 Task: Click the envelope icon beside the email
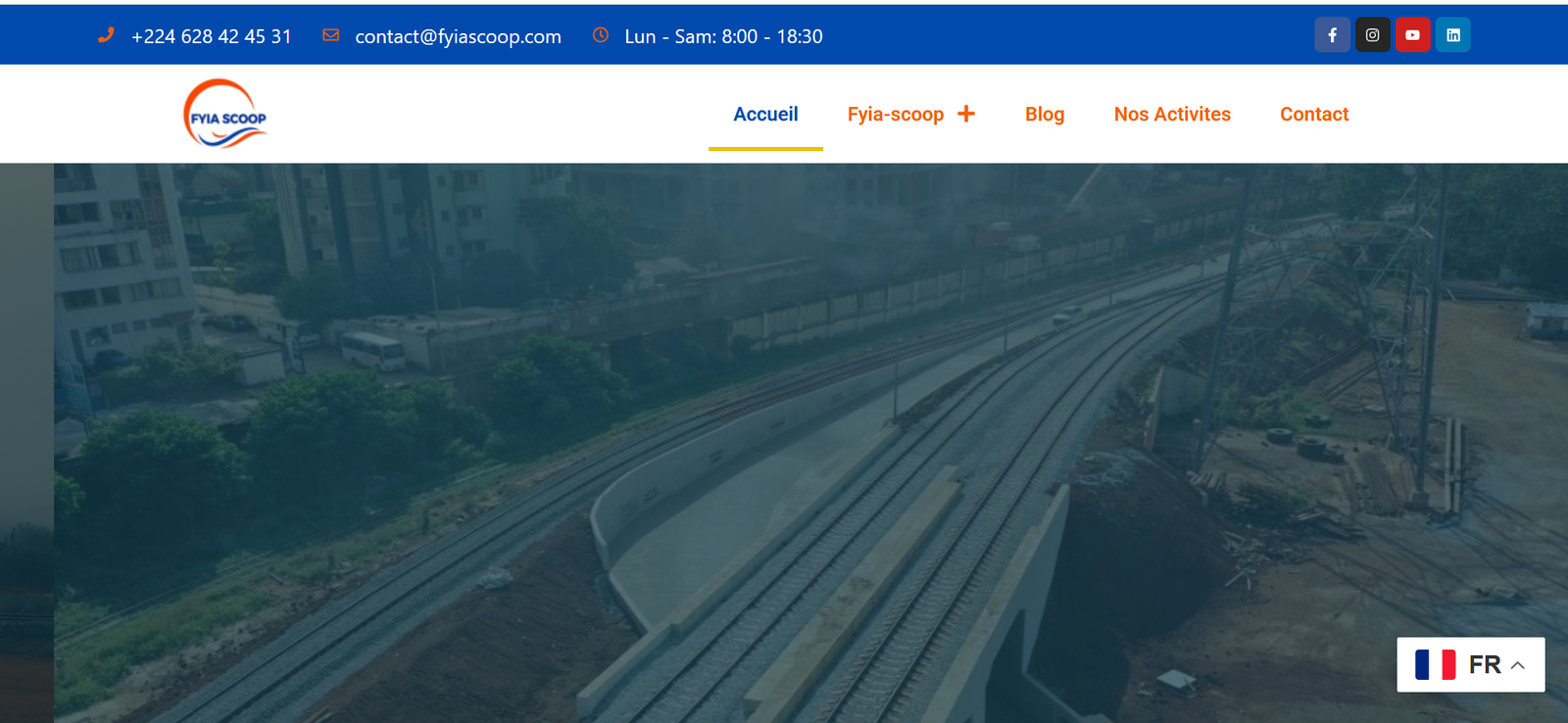point(331,35)
